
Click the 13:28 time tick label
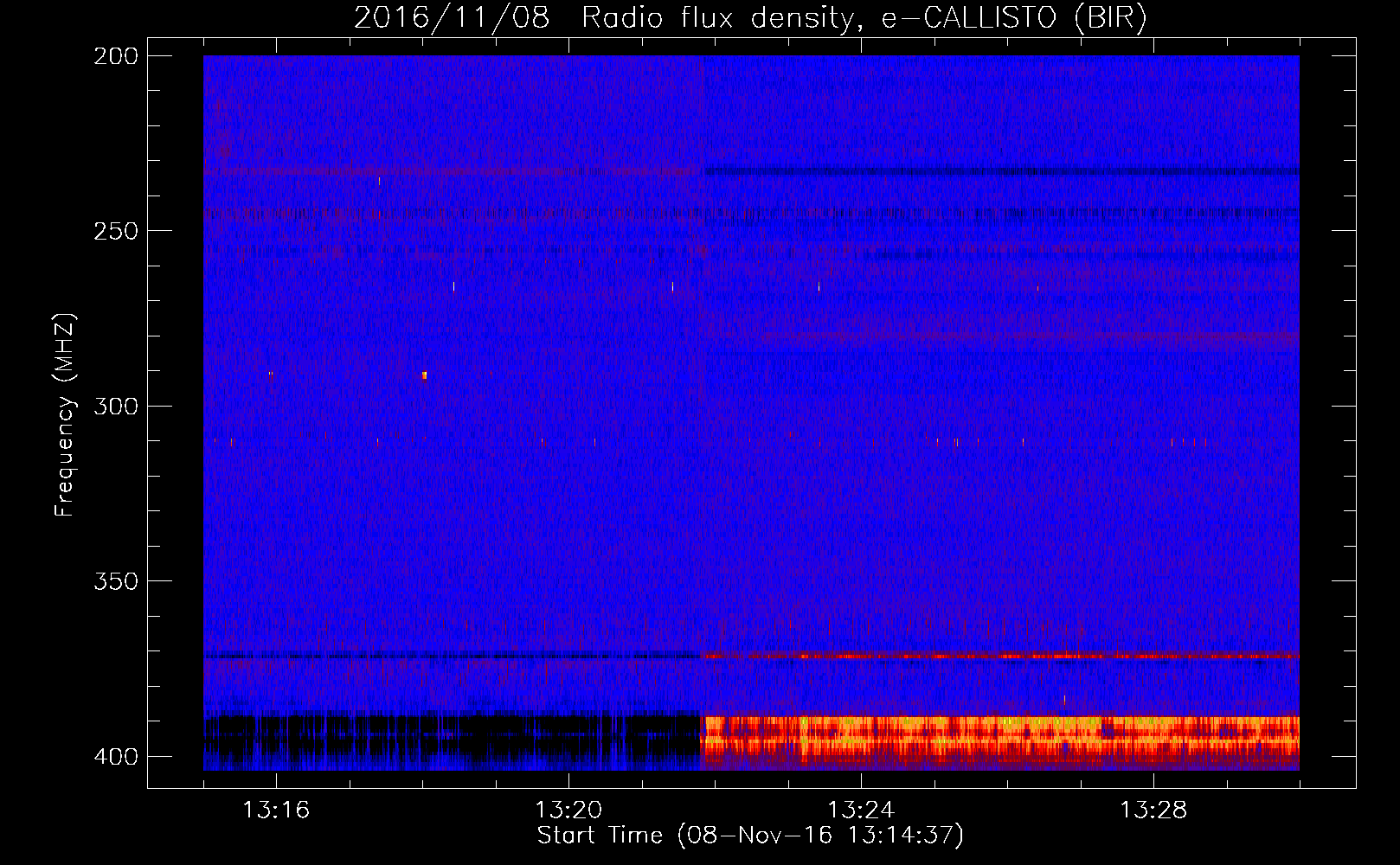[1153, 811]
